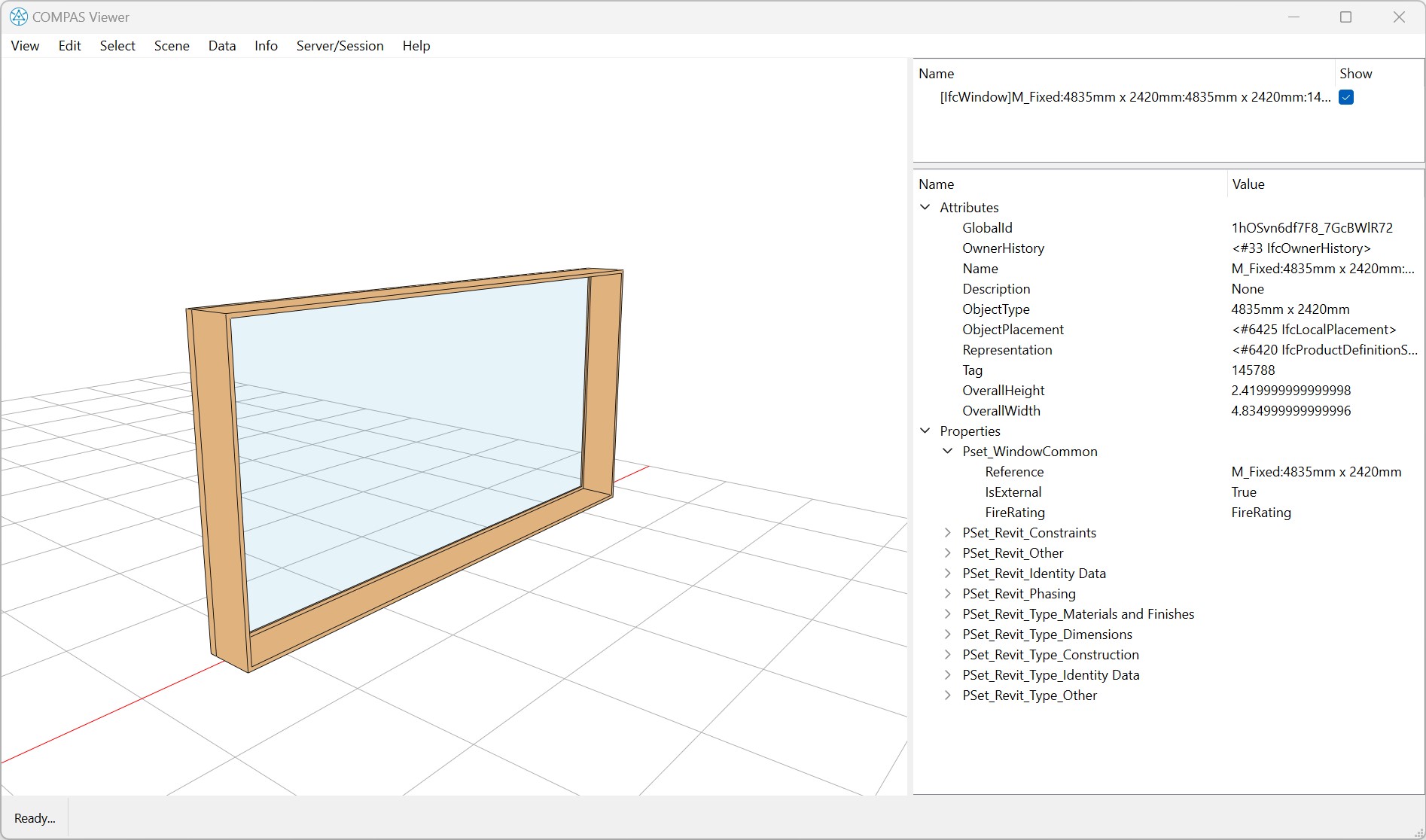Collapse the Pset_WindowCommon group
The width and height of the screenshot is (1426, 840).
pyautogui.click(x=948, y=451)
